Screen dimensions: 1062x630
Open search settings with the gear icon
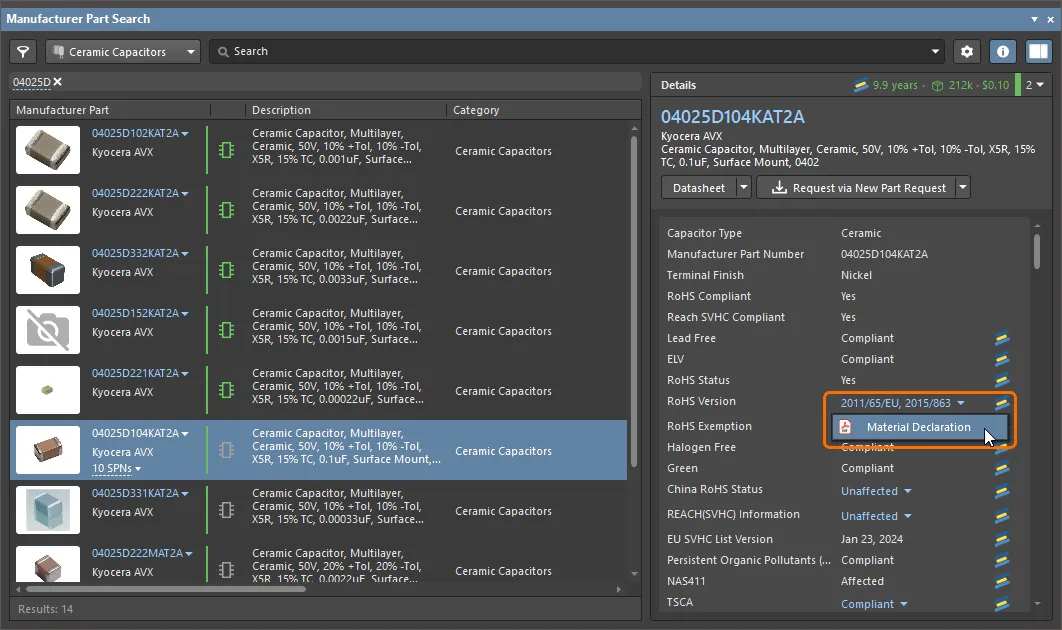click(x=966, y=52)
